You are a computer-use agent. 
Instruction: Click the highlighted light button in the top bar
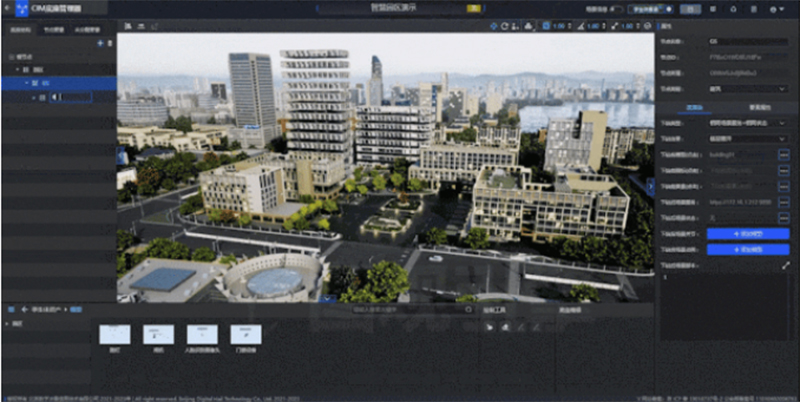[x=690, y=9]
